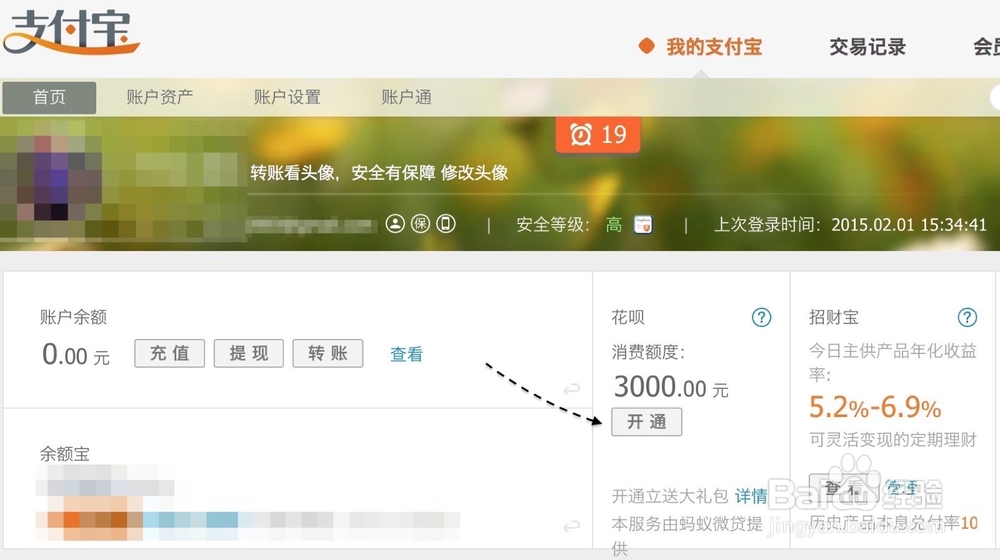Image resolution: width=1000 pixels, height=560 pixels.
Task: Click the 3000.00 元 credit amount
Action: click(671, 387)
